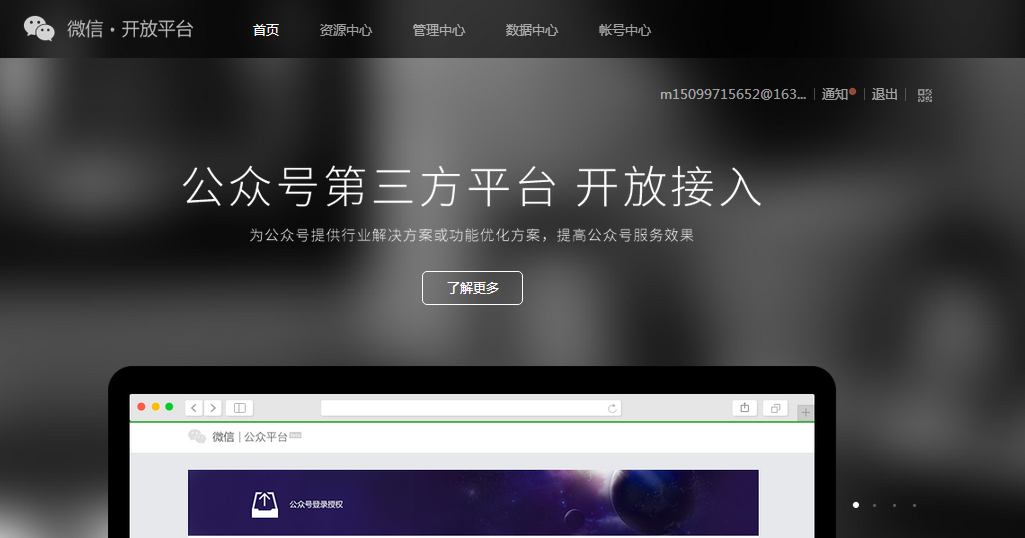Click the mockup browser address bar
1025x538 pixels.
tap(471, 408)
